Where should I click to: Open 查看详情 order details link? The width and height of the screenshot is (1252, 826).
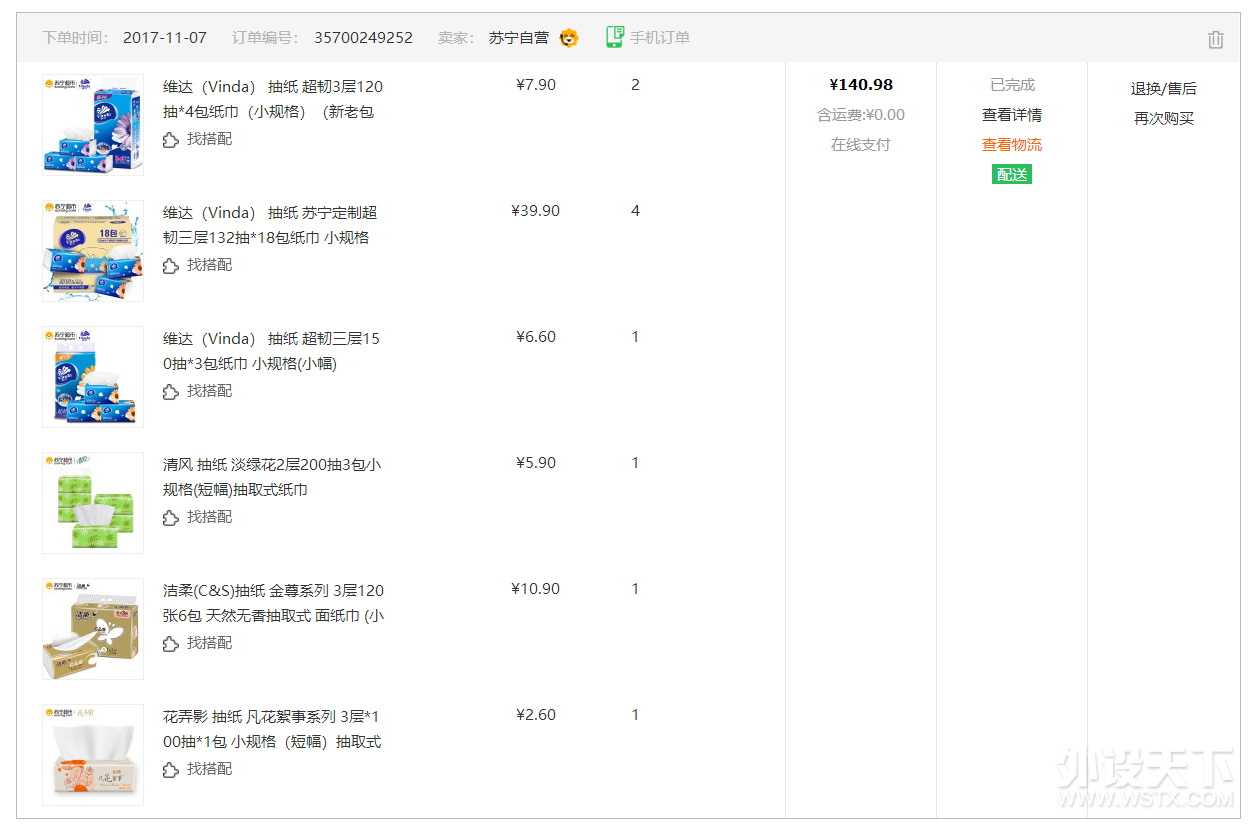pos(1011,115)
